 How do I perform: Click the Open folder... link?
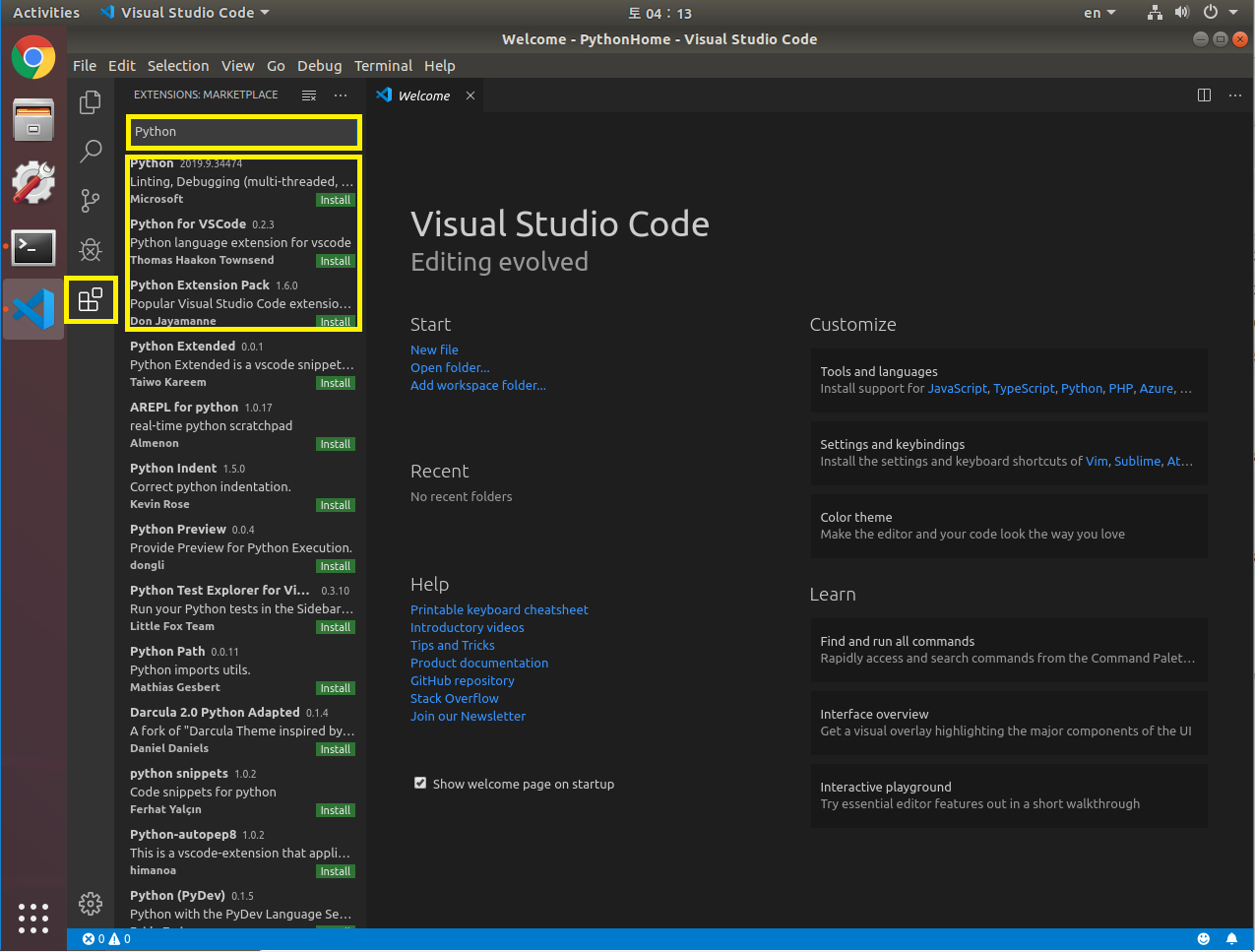click(450, 367)
